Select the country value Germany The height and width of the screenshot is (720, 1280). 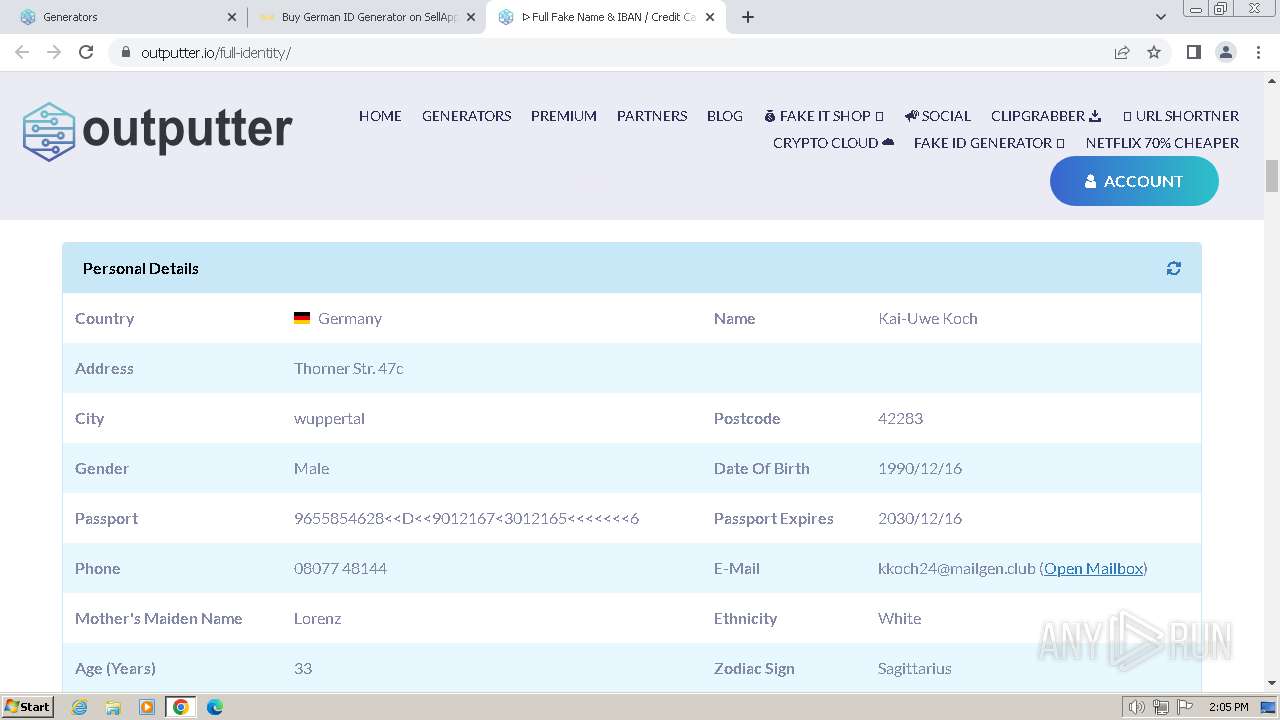point(350,318)
